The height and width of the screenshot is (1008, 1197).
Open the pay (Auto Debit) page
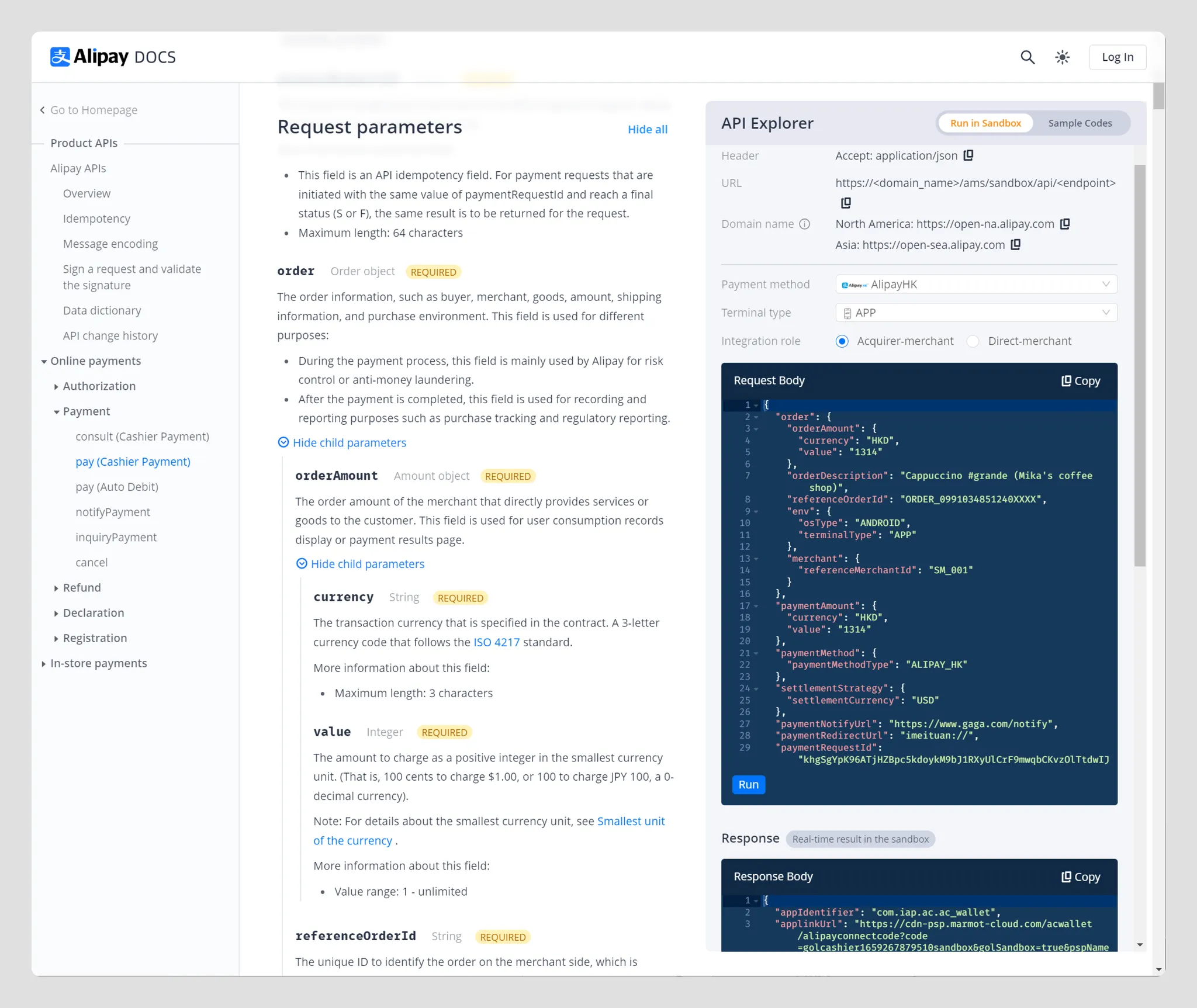116,486
